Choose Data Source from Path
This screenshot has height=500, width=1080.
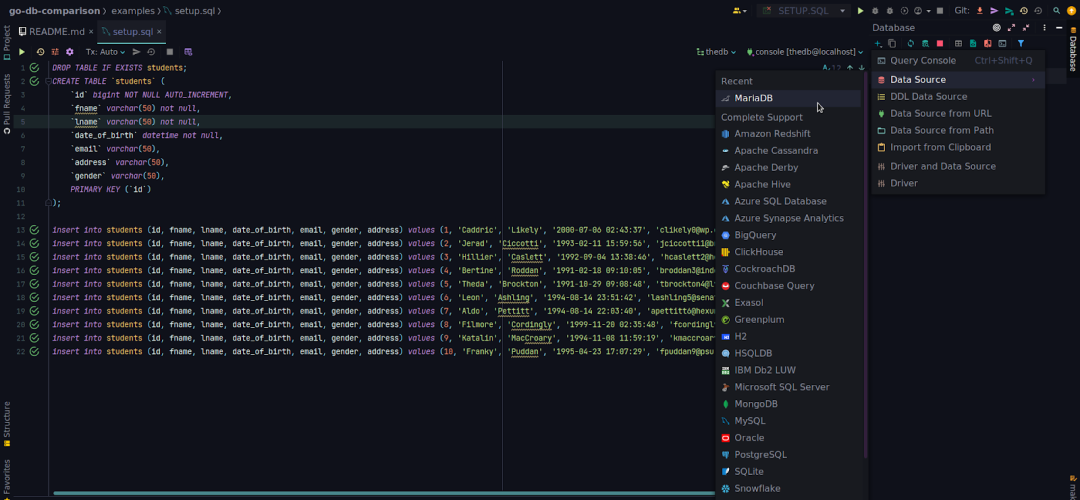tap(958, 130)
